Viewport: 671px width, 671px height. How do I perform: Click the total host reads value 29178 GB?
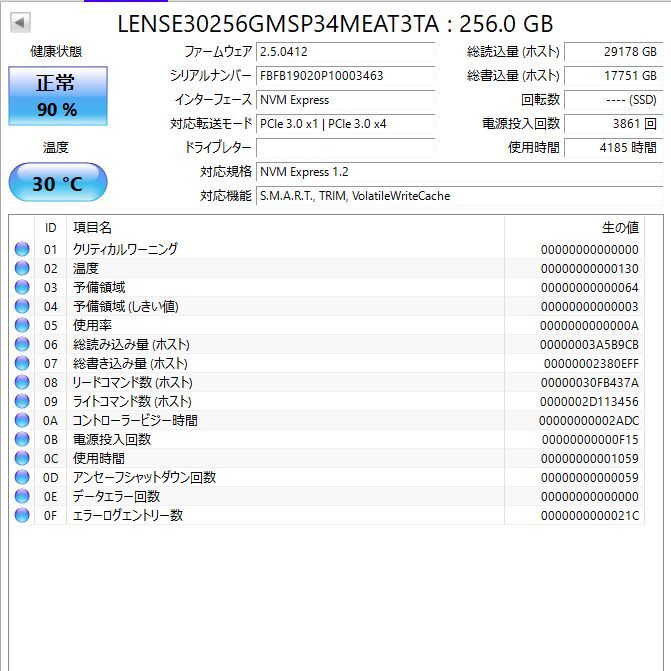tap(613, 52)
